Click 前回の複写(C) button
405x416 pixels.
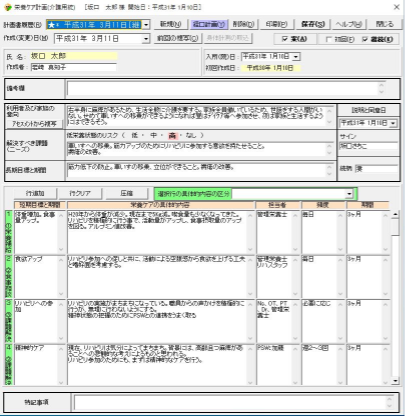click(x=178, y=38)
